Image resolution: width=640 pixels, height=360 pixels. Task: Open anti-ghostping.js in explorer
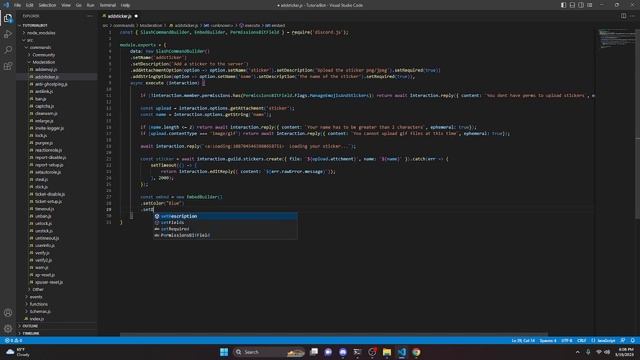click(51, 84)
